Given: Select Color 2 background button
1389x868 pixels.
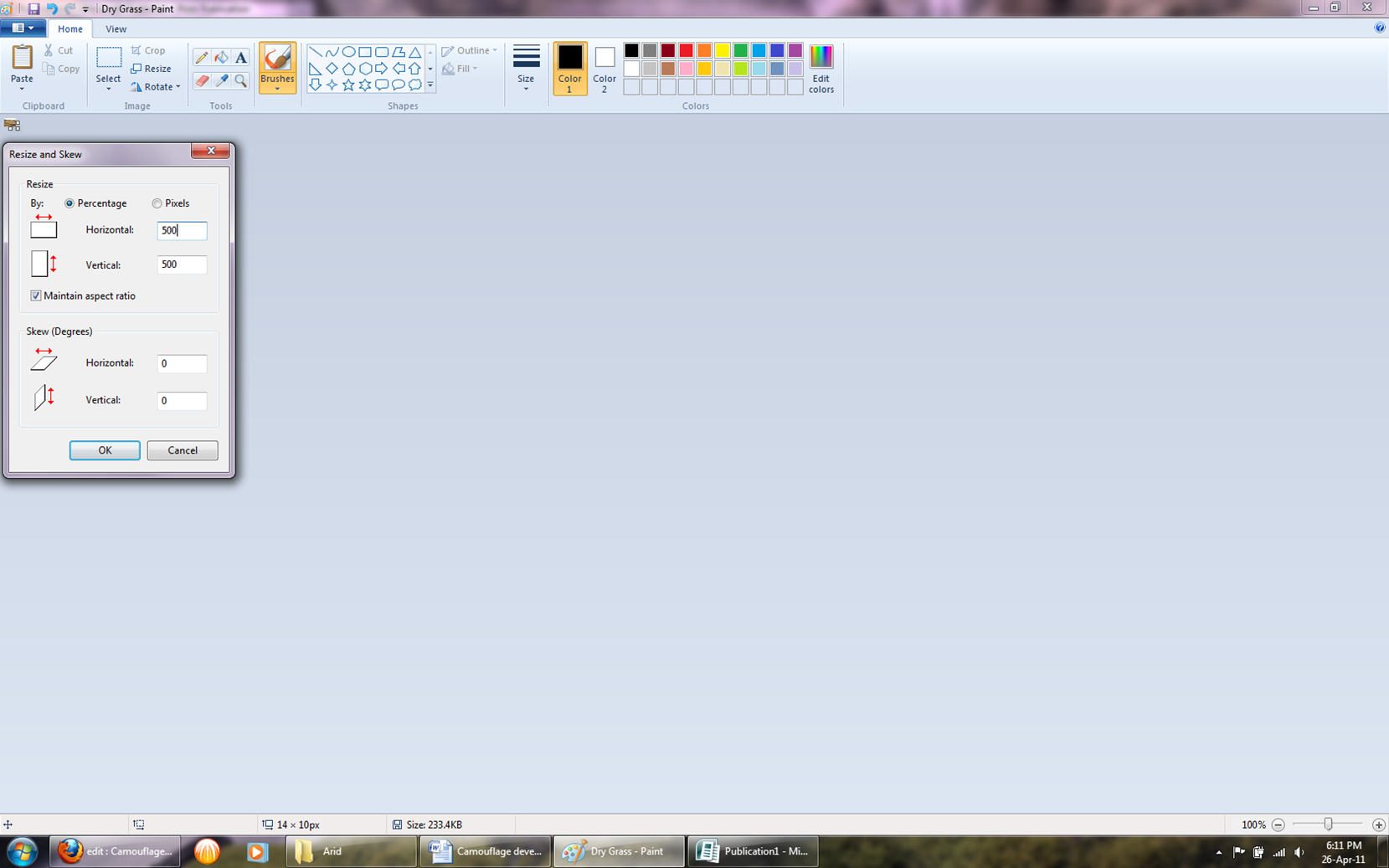Looking at the screenshot, I should coord(604,69).
